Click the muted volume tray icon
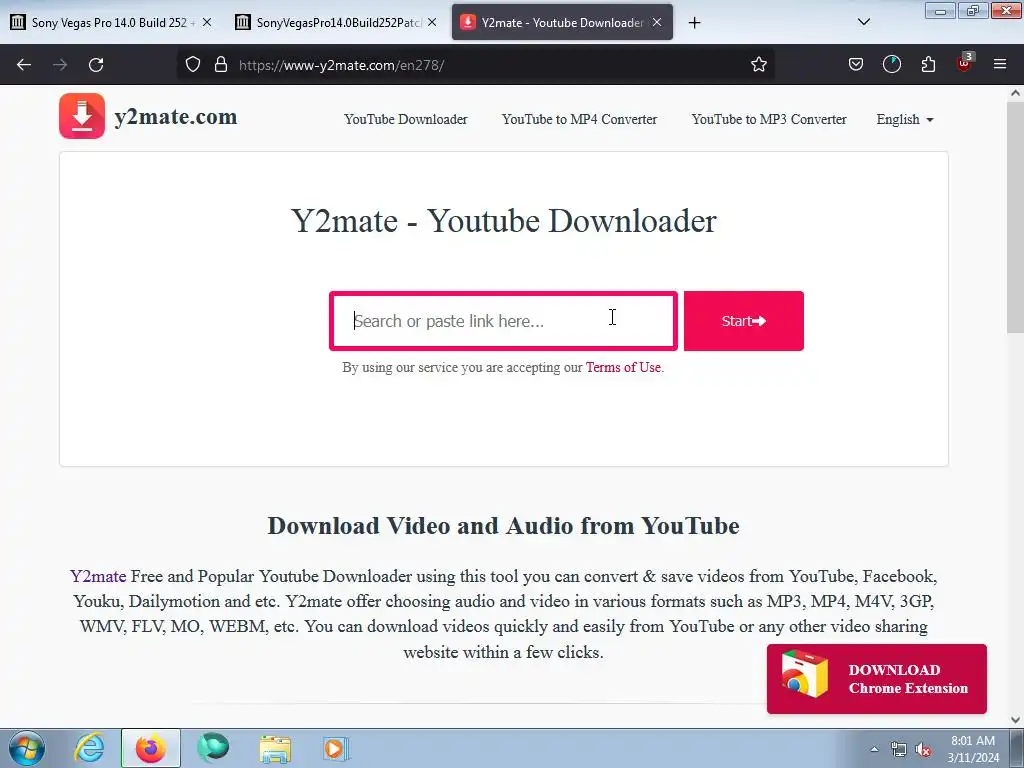This screenshot has width=1024, height=768. pos(923,750)
